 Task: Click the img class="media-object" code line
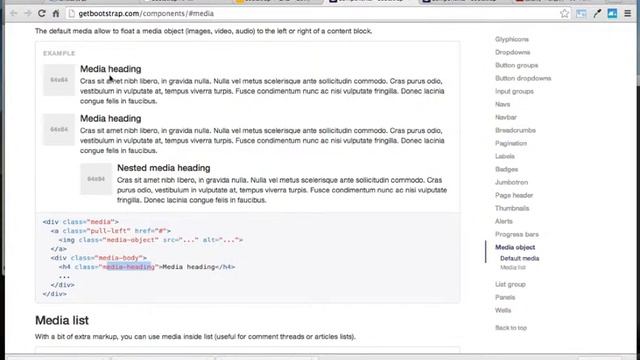pyautogui.click(x=151, y=240)
